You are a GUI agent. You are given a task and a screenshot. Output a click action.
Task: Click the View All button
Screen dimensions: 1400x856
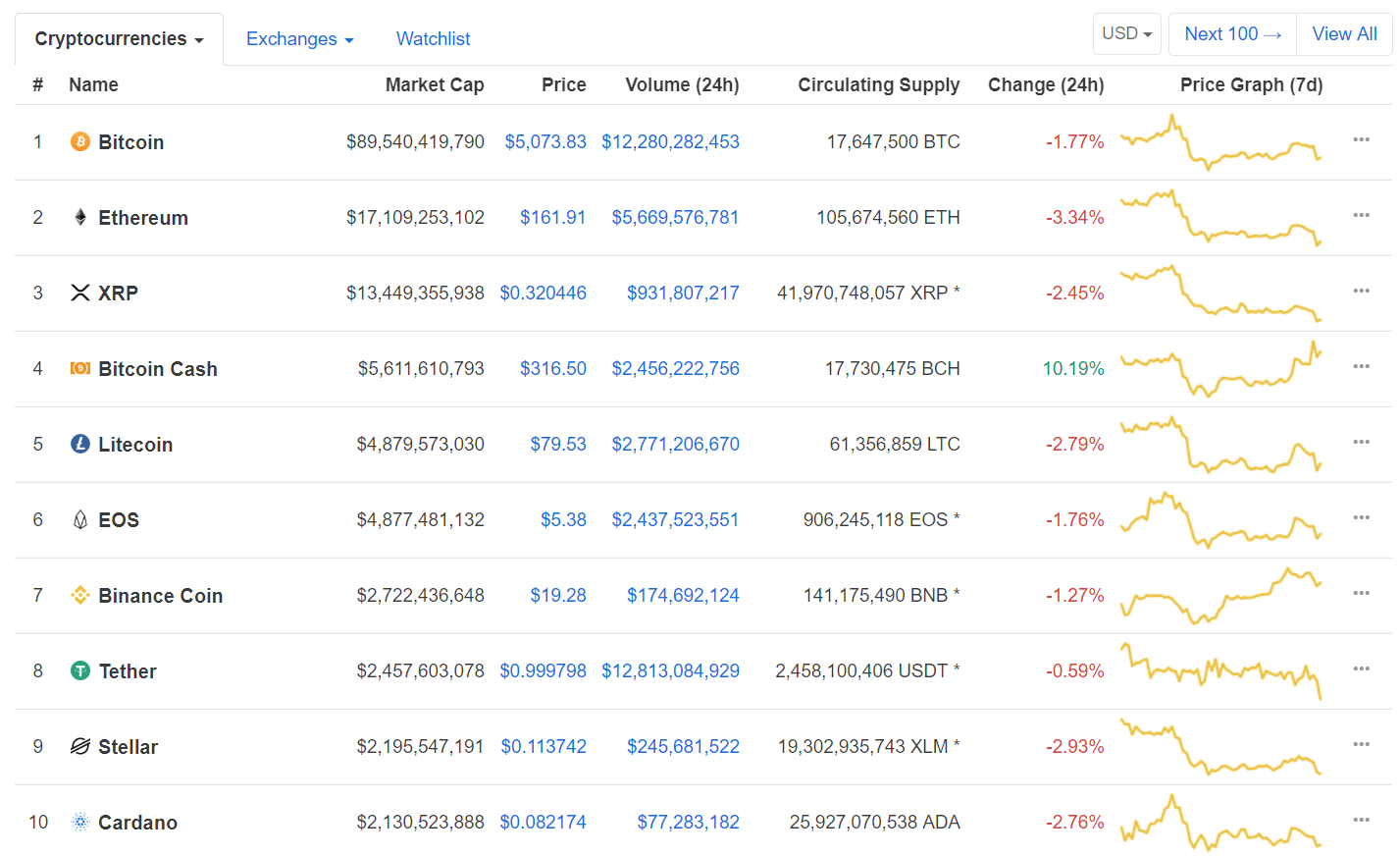pyautogui.click(x=1344, y=33)
